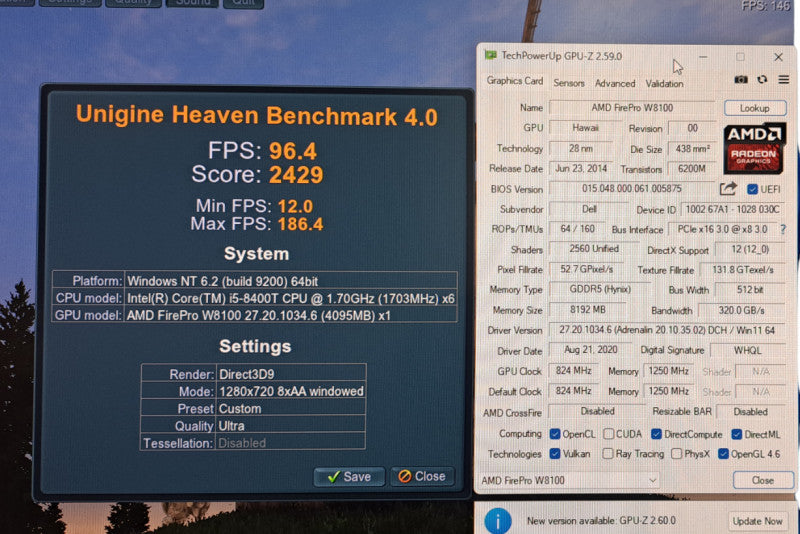Click the GPU Clock 824 MHz field
Screen dimensions: 800x534
pyautogui.click(x=573, y=370)
